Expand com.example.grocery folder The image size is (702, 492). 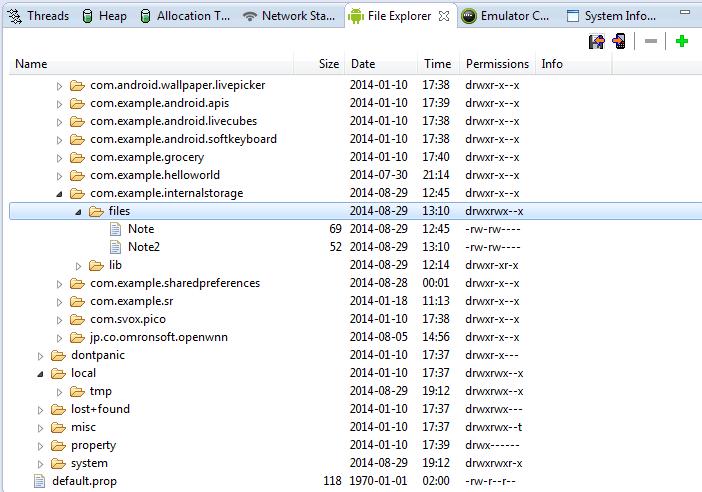click(59, 158)
